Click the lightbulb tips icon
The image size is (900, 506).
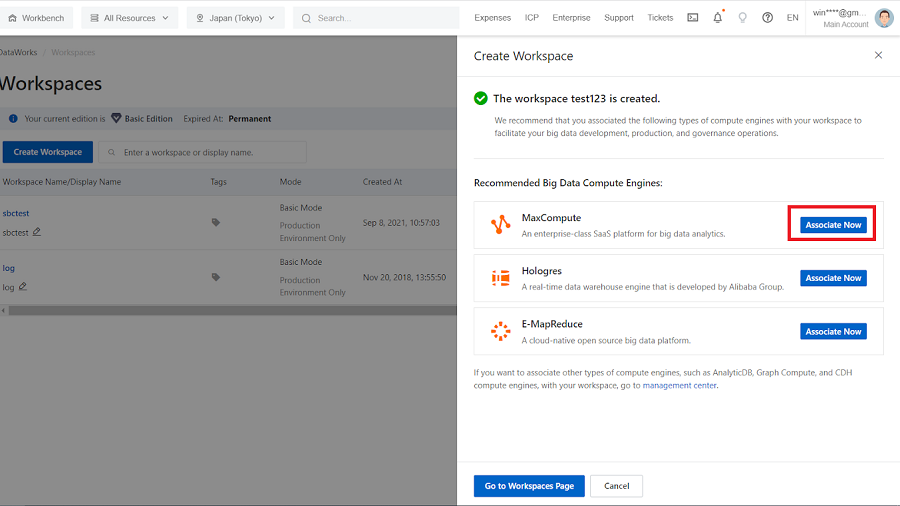click(x=742, y=18)
